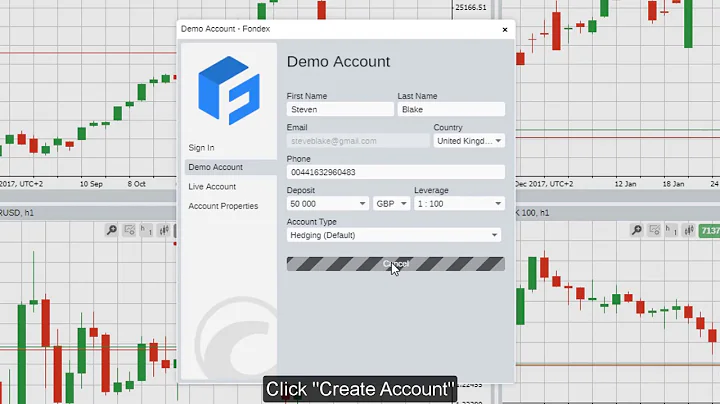The width and height of the screenshot is (720, 404).
Task: Open the h1 timeframe selector in the UK 100 chart
Action: pos(671,230)
